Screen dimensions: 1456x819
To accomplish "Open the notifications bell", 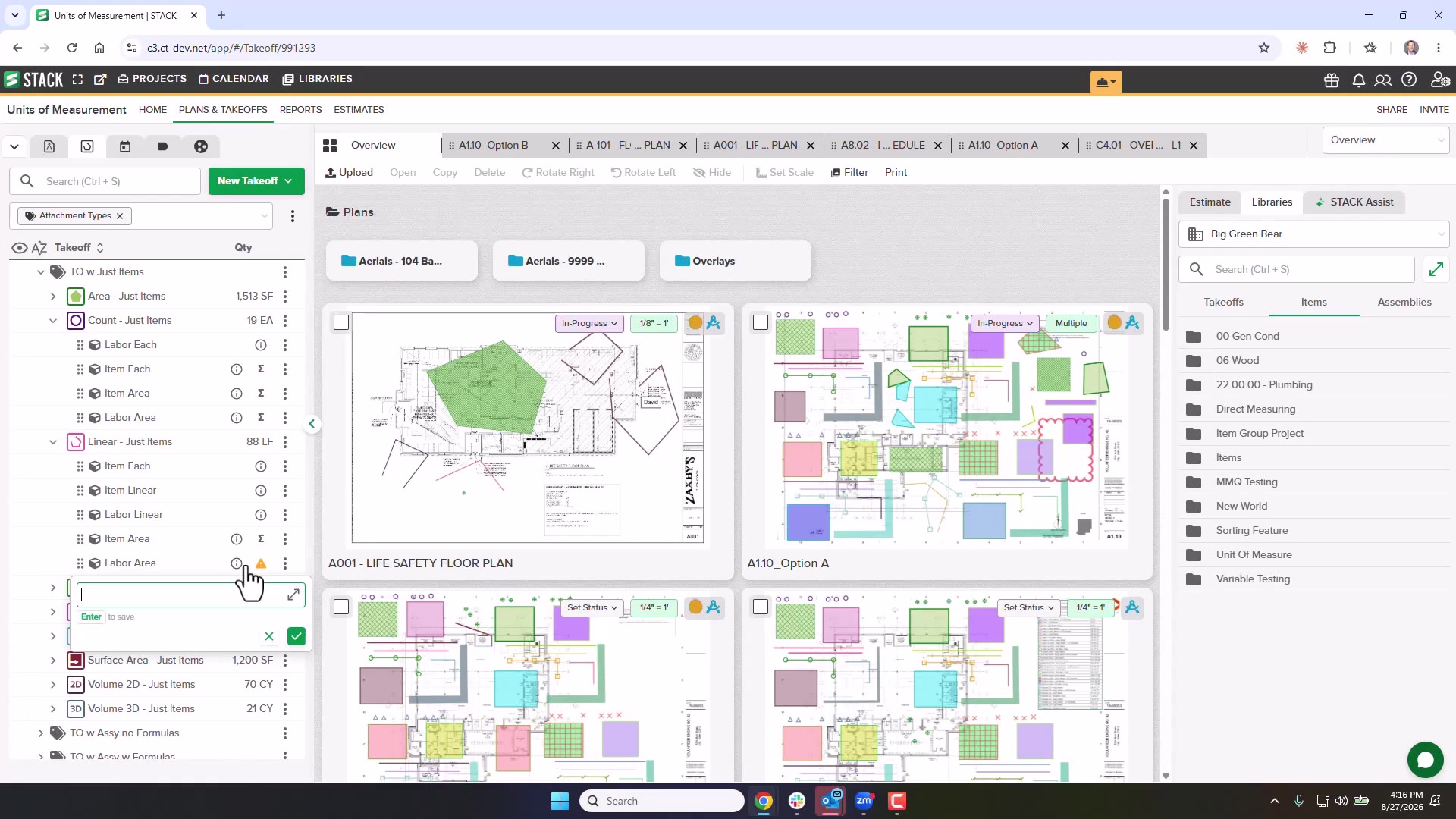I will (x=1358, y=80).
